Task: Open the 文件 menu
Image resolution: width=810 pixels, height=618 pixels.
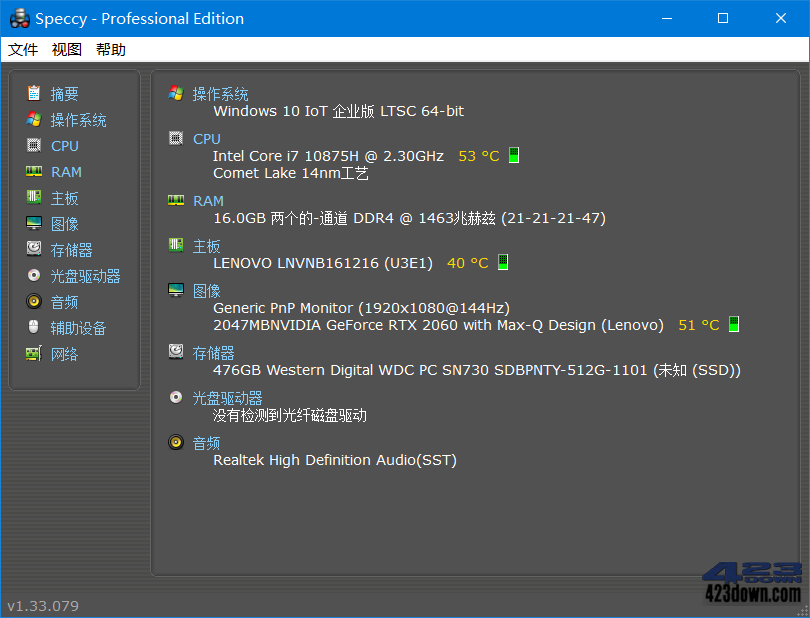Action: coord(22,49)
